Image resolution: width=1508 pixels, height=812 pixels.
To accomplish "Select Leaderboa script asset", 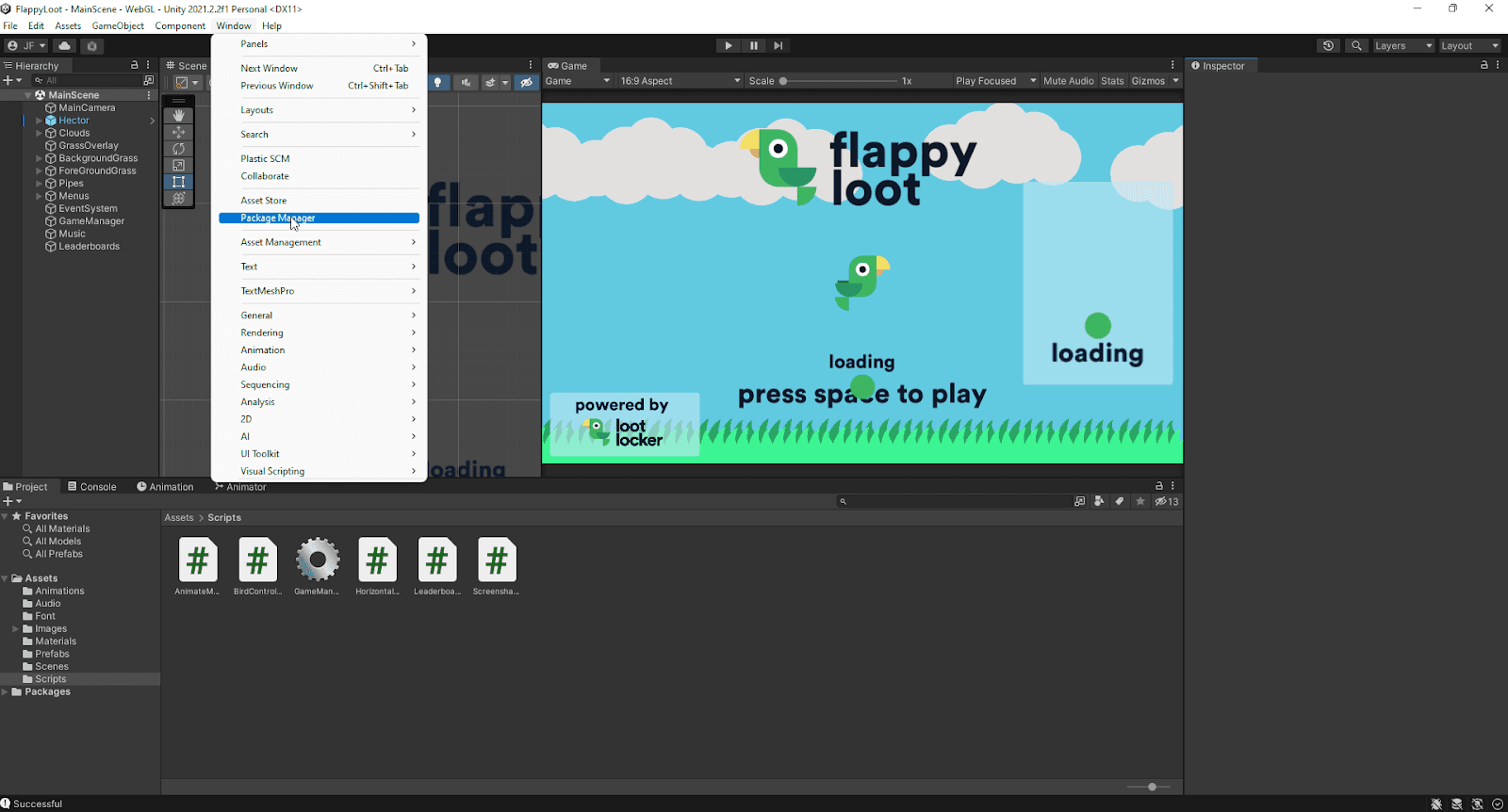I will point(437,565).
